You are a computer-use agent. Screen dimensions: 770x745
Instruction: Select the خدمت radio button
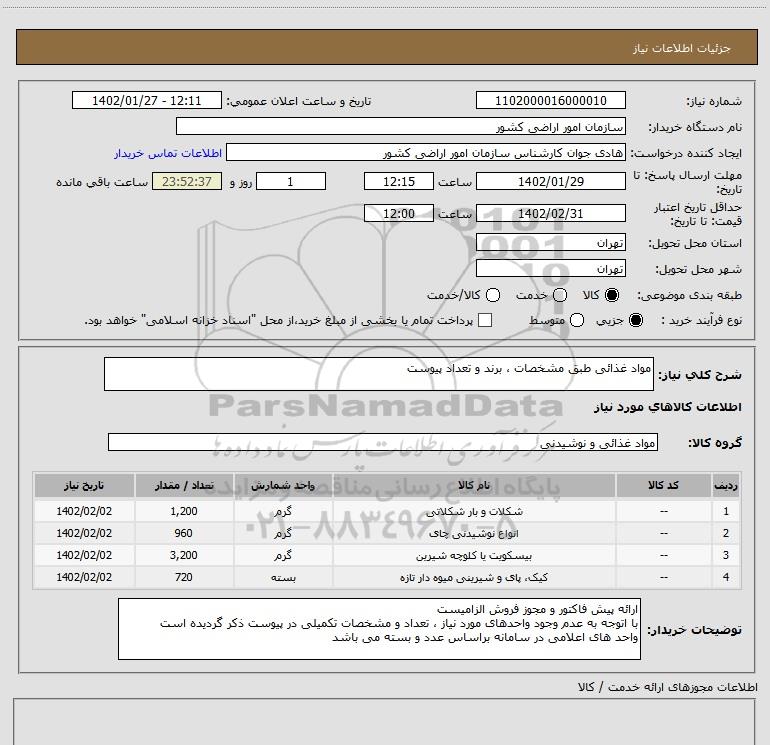pos(560,295)
